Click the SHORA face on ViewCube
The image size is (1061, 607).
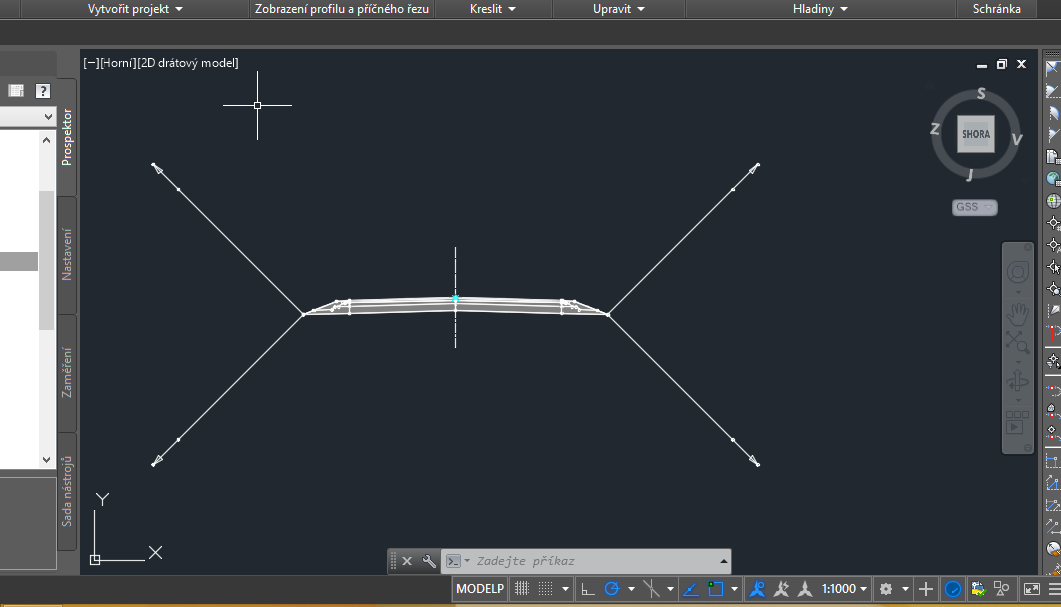(975, 134)
